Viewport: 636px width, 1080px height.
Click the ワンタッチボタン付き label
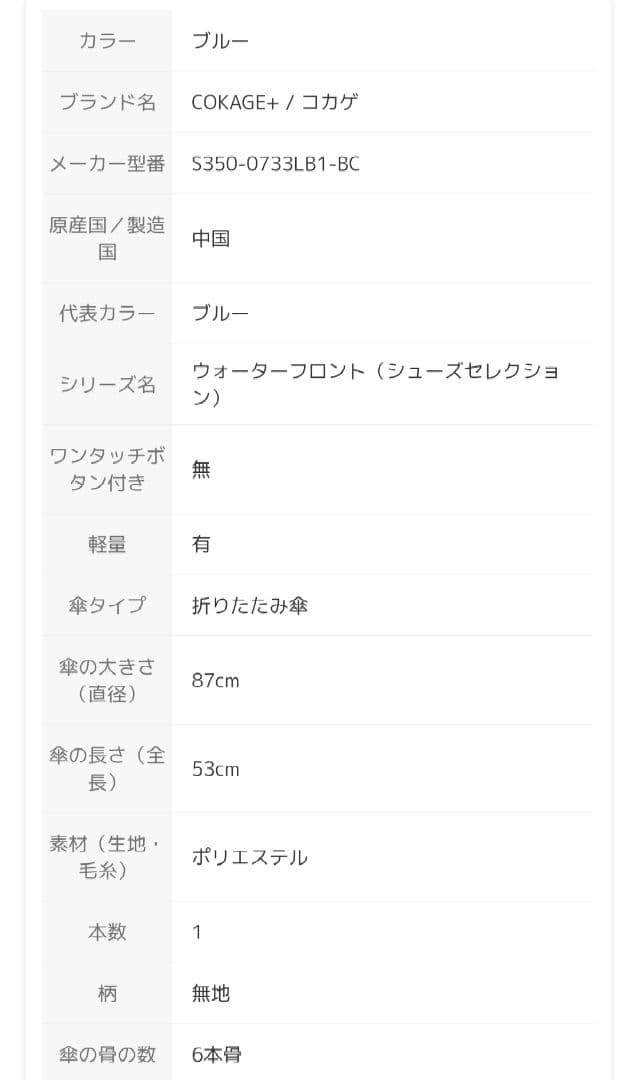tap(107, 469)
